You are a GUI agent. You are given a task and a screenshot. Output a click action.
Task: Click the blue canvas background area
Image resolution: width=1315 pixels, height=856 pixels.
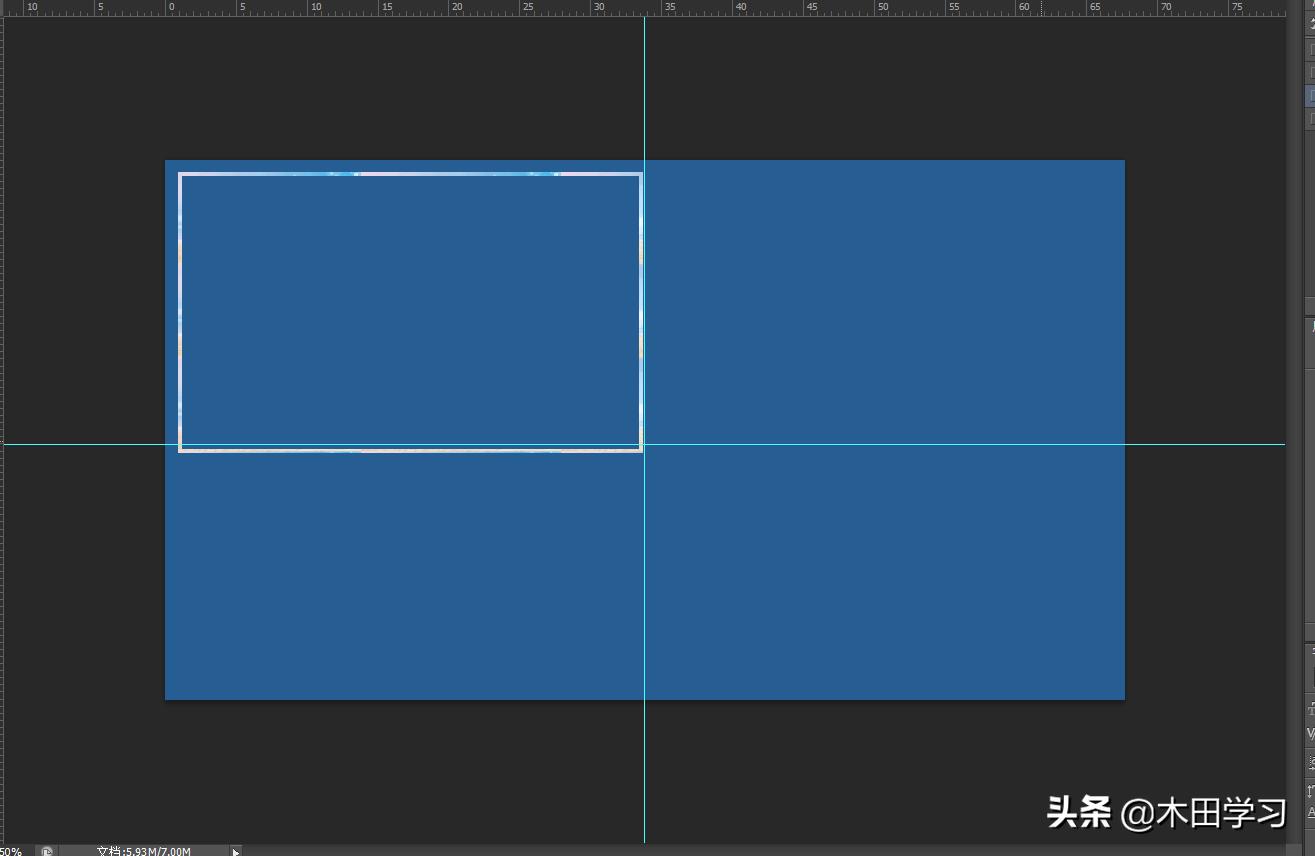pyautogui.click(x=880, y=600)
